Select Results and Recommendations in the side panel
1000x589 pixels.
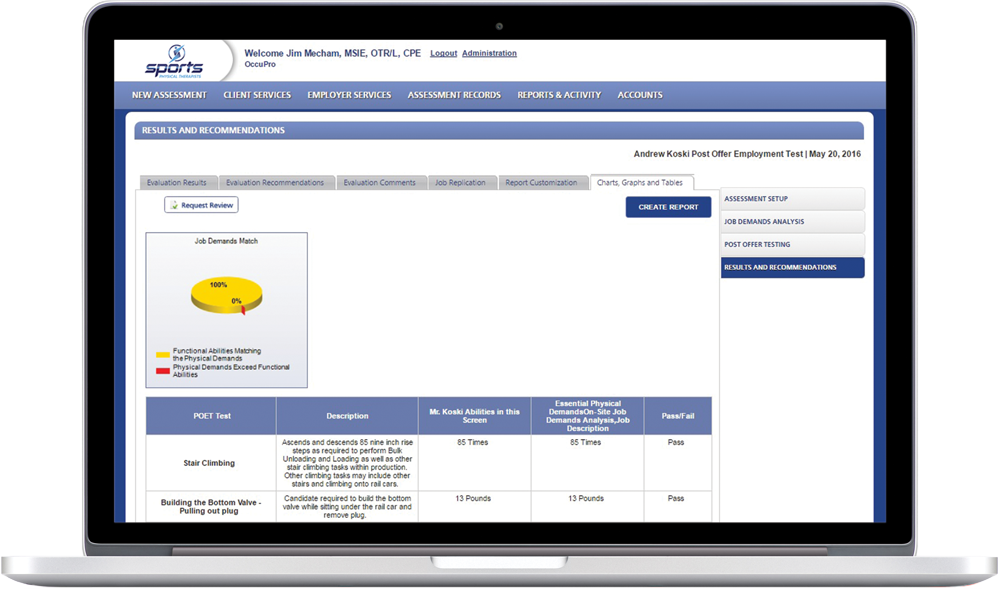793,268
